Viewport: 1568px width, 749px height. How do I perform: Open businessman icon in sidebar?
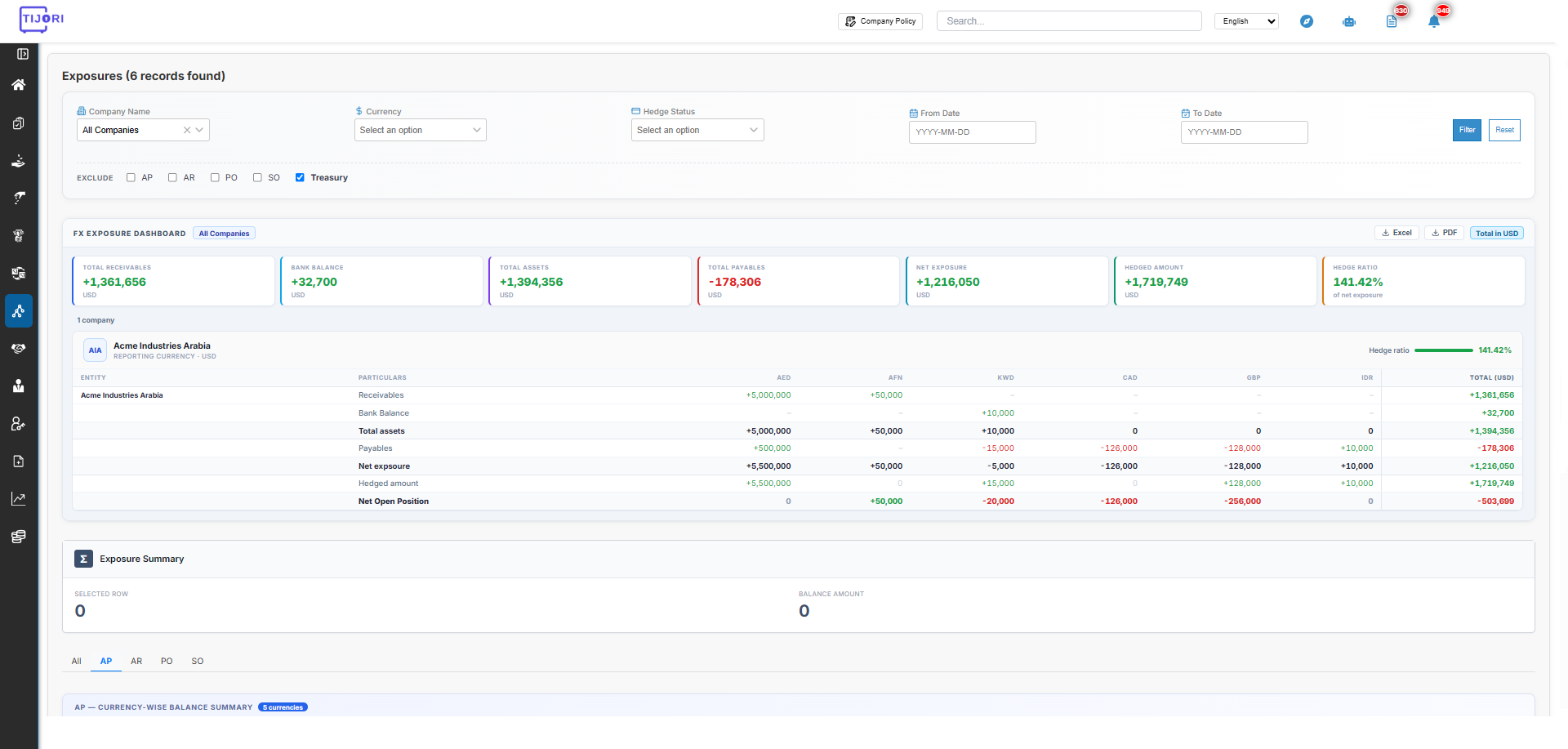click(x=18, y=386)
